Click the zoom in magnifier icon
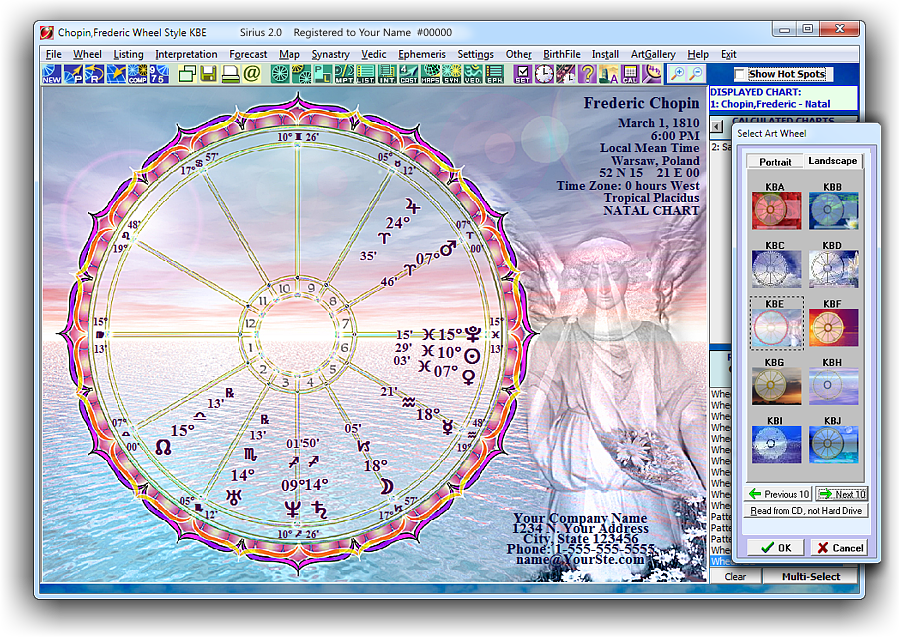Viewport: 899px width, 637px height. pyautogui.click(x=678, y=74)
